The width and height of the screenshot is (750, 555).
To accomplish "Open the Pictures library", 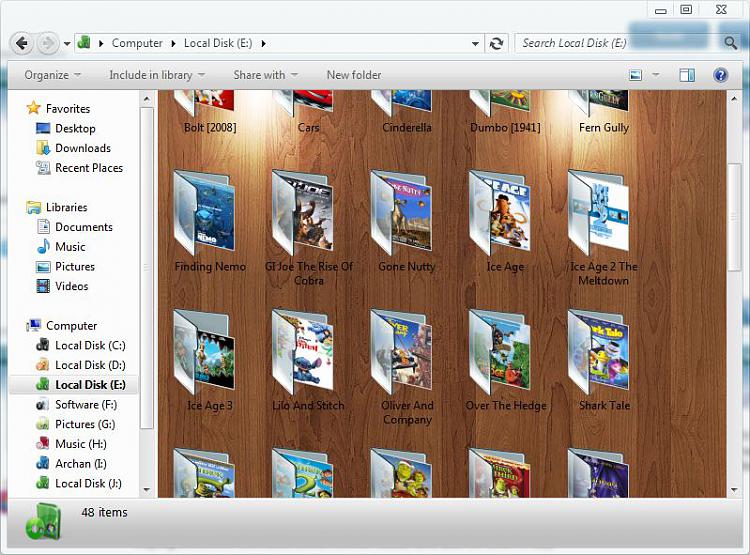I will tap(75, 266).
